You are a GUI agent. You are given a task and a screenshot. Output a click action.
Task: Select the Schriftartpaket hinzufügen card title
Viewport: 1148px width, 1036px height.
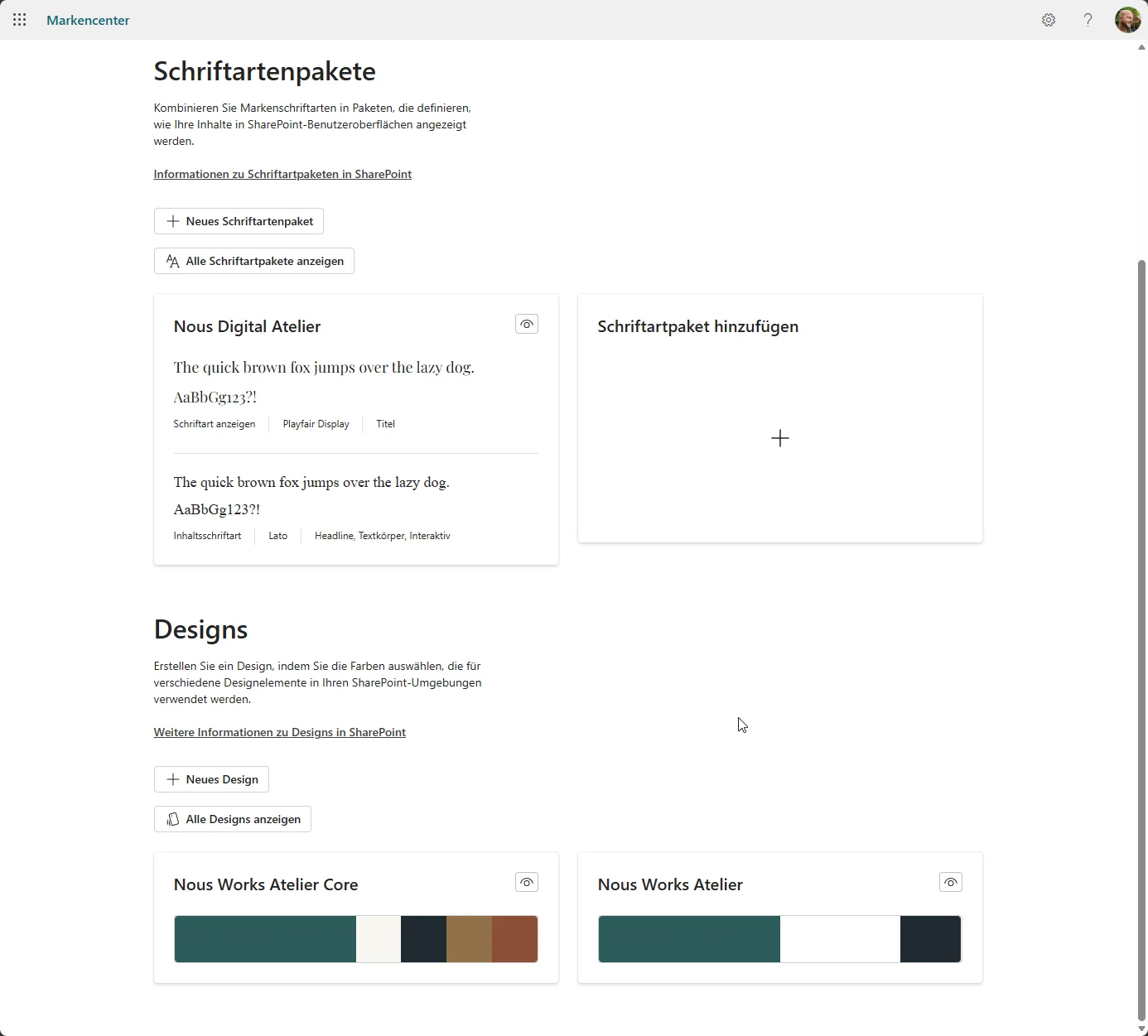698,326
